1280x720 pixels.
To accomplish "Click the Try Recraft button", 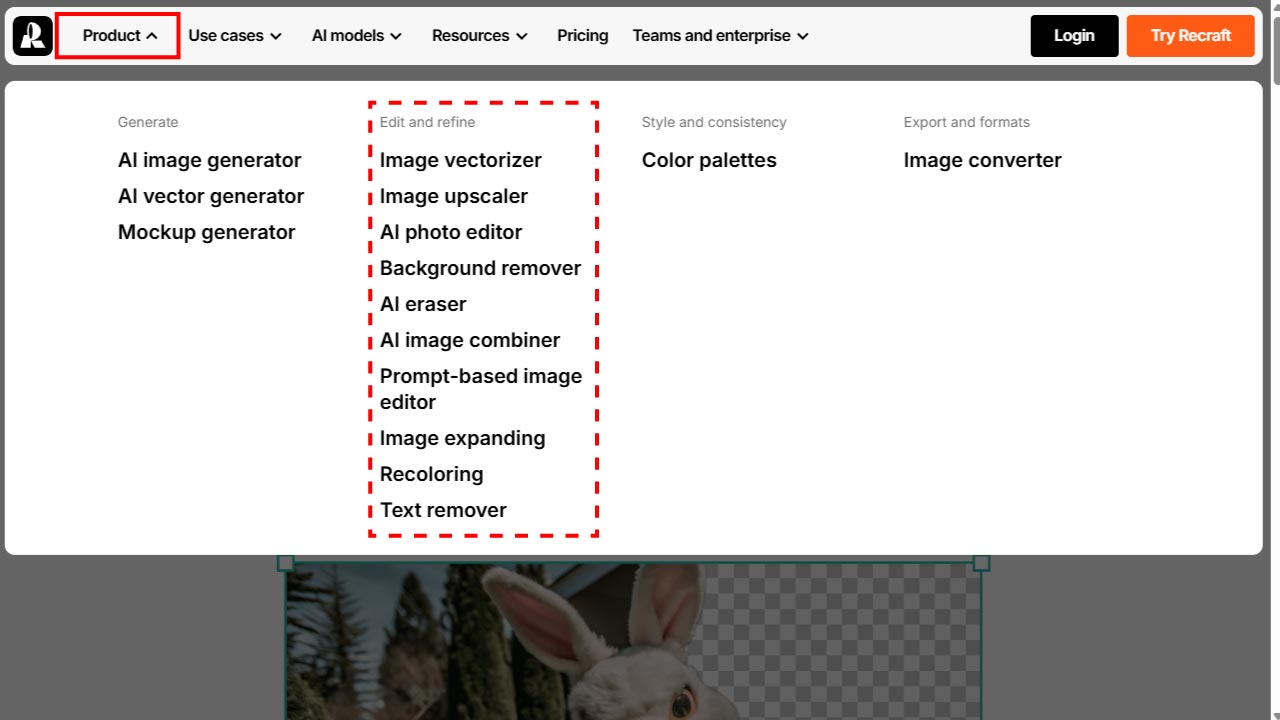I will tap(1190, 36).
